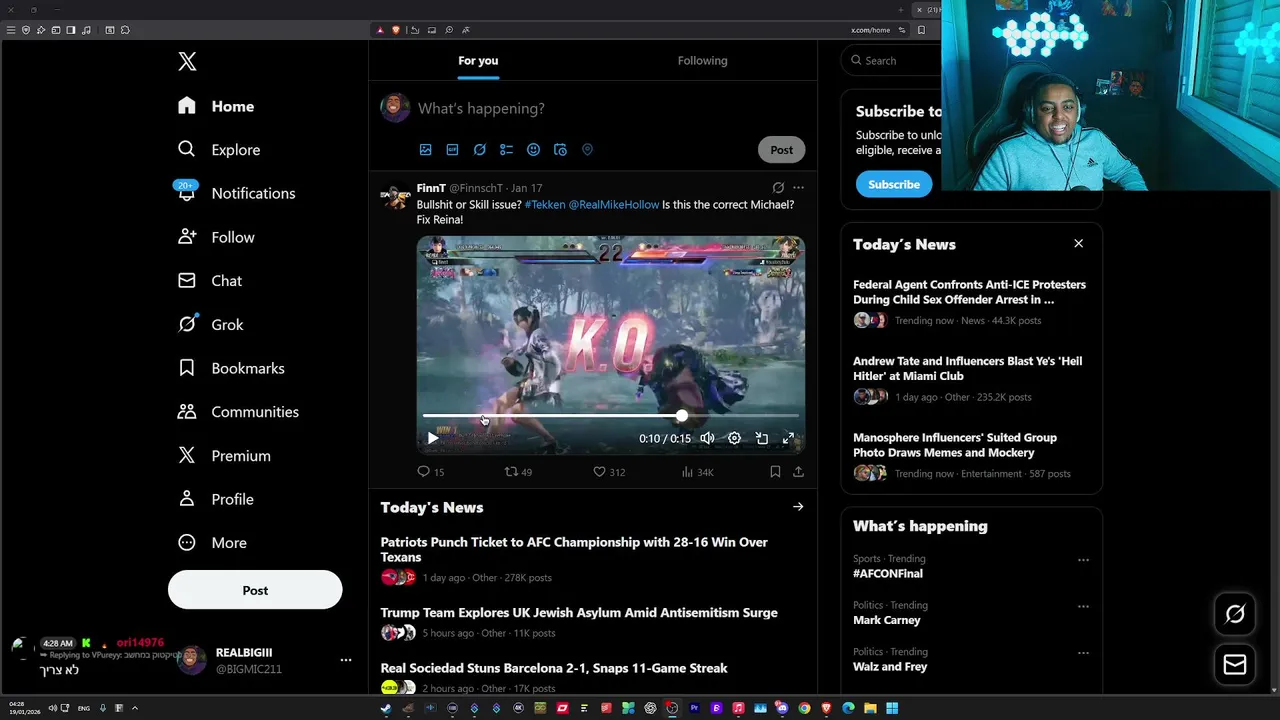Screen dimensions: 1280x720
Task: Bookmark FinnT's post
Action: point(775,472)
